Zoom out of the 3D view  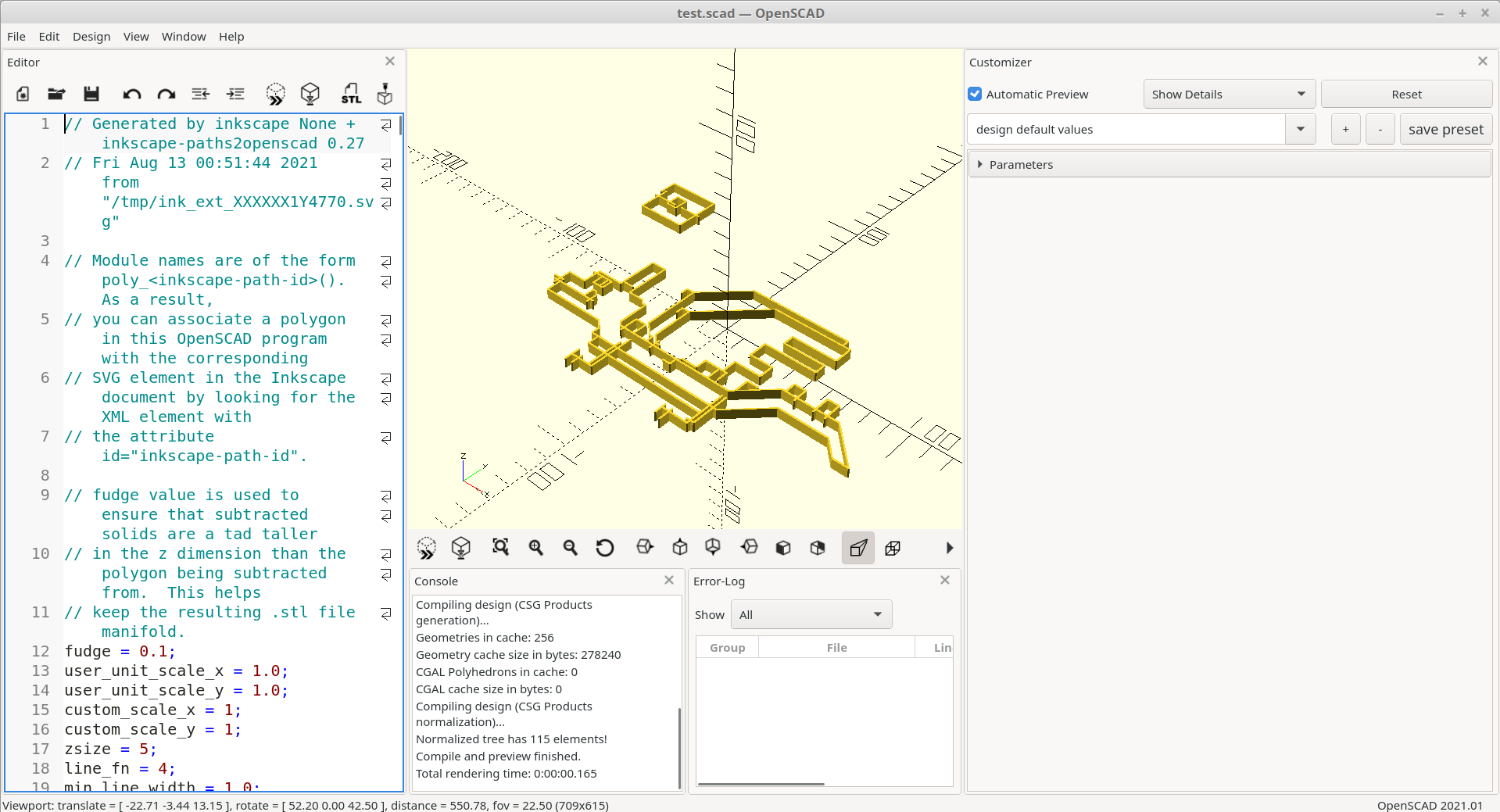570,547
